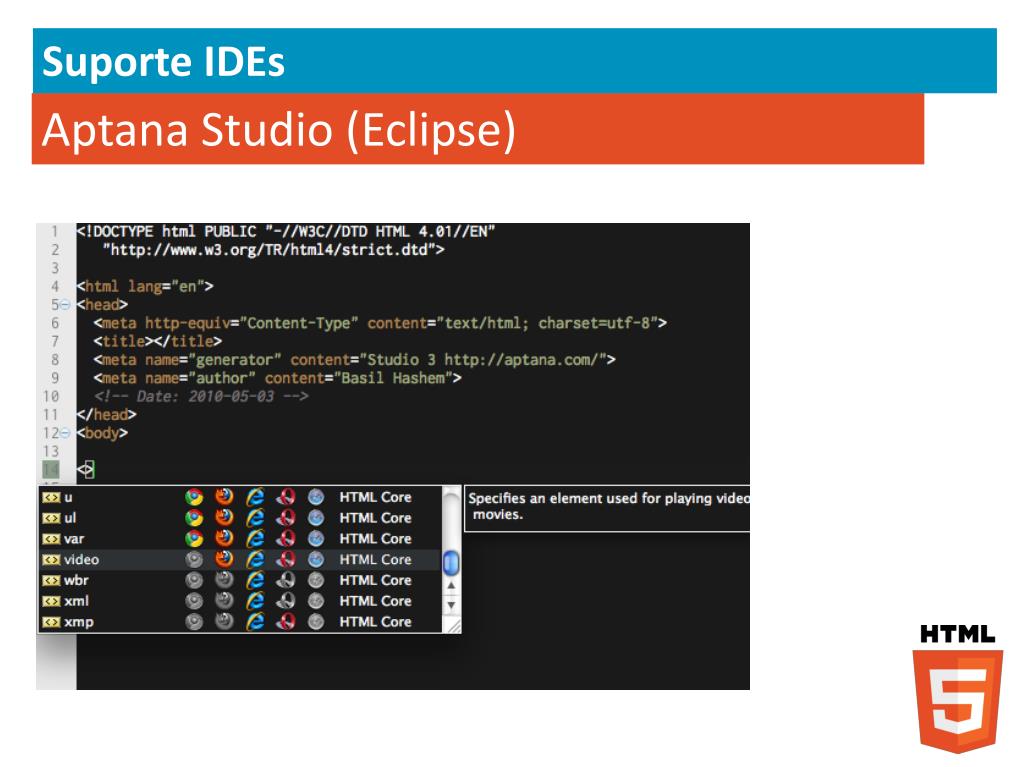Select the 'wbr' autocomplete suggestion
The height and width of the screenshot is (767, 1023).
pos(240,580)
